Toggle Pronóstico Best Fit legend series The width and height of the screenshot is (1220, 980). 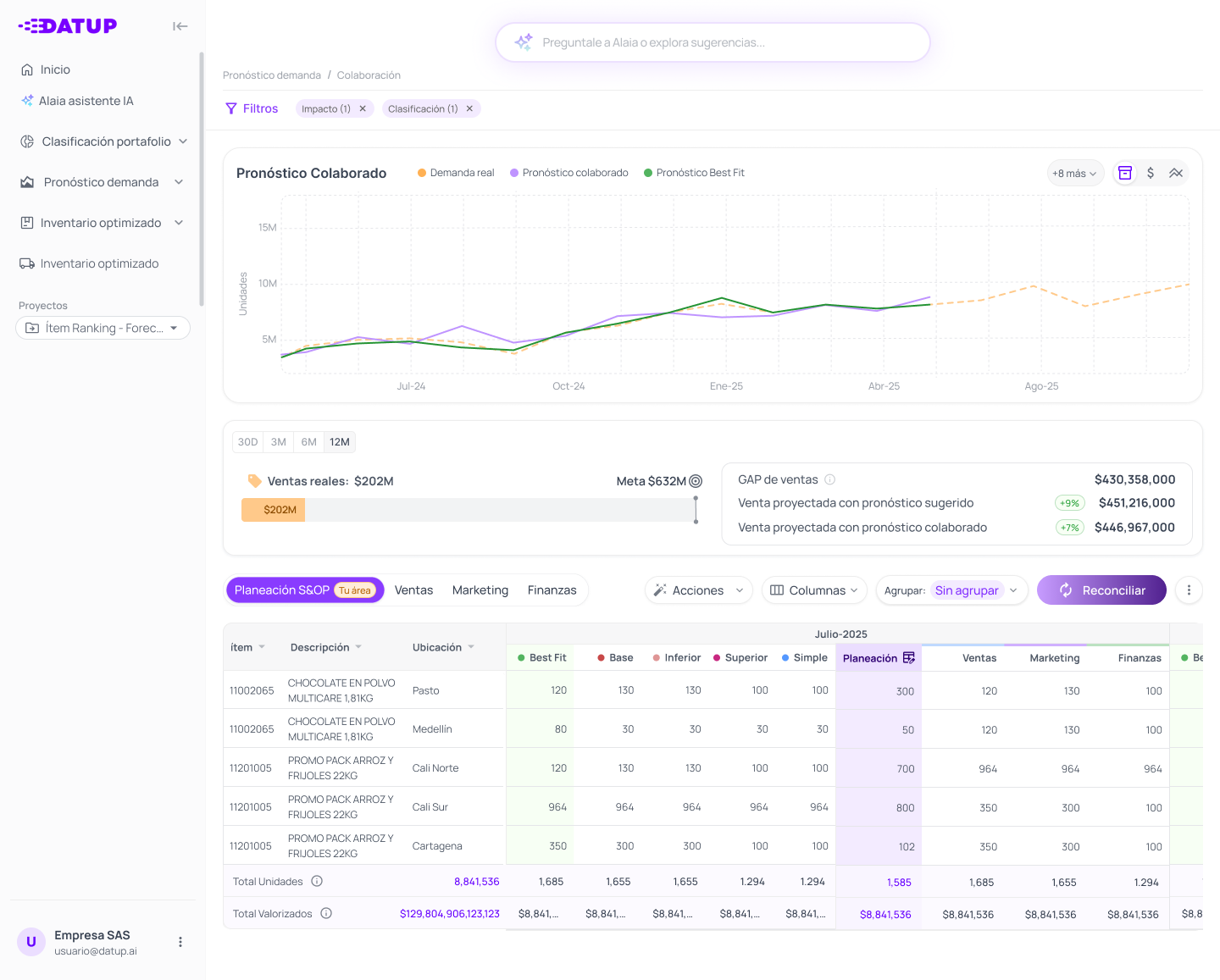pos(694,173)
